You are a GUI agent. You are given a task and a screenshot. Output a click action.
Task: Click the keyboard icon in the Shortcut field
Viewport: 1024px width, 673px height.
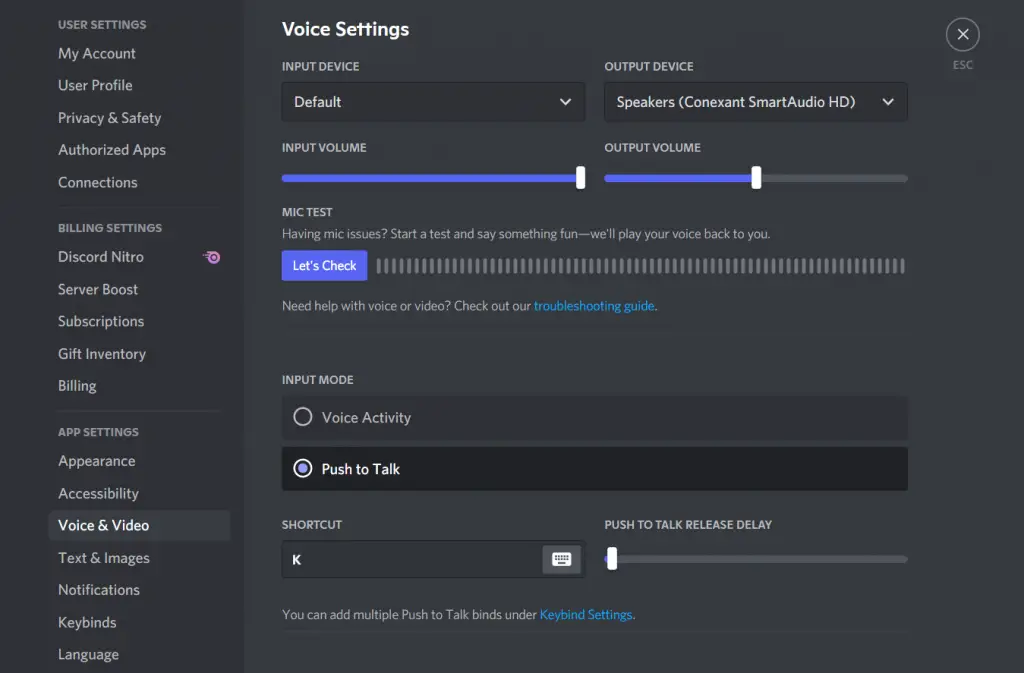(x=561, y=560)
